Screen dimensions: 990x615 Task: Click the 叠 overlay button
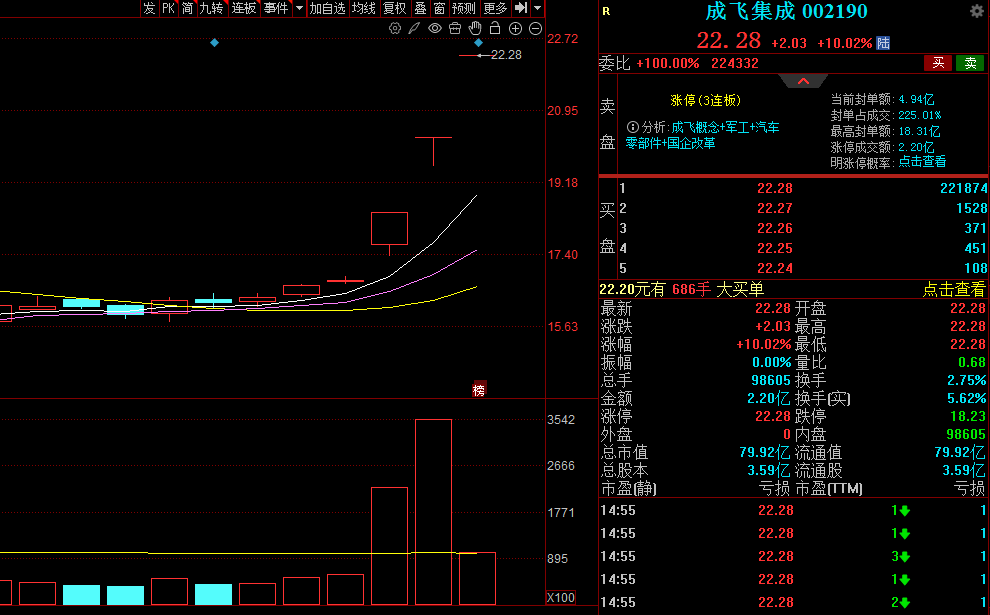(x=420, y=8)
